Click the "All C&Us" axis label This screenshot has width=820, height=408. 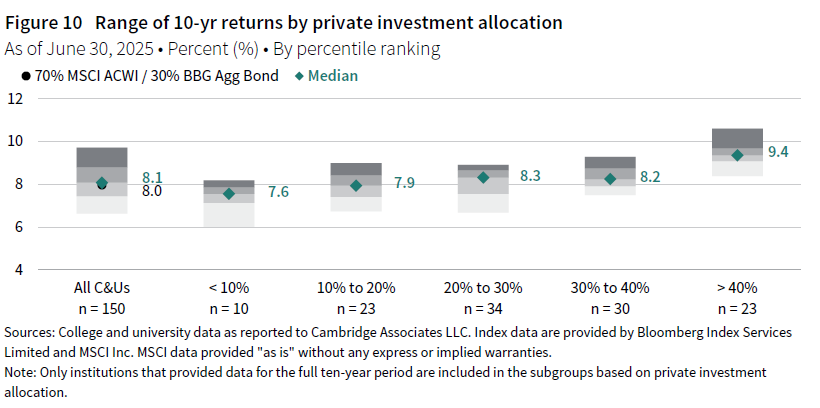click(102, 290)
